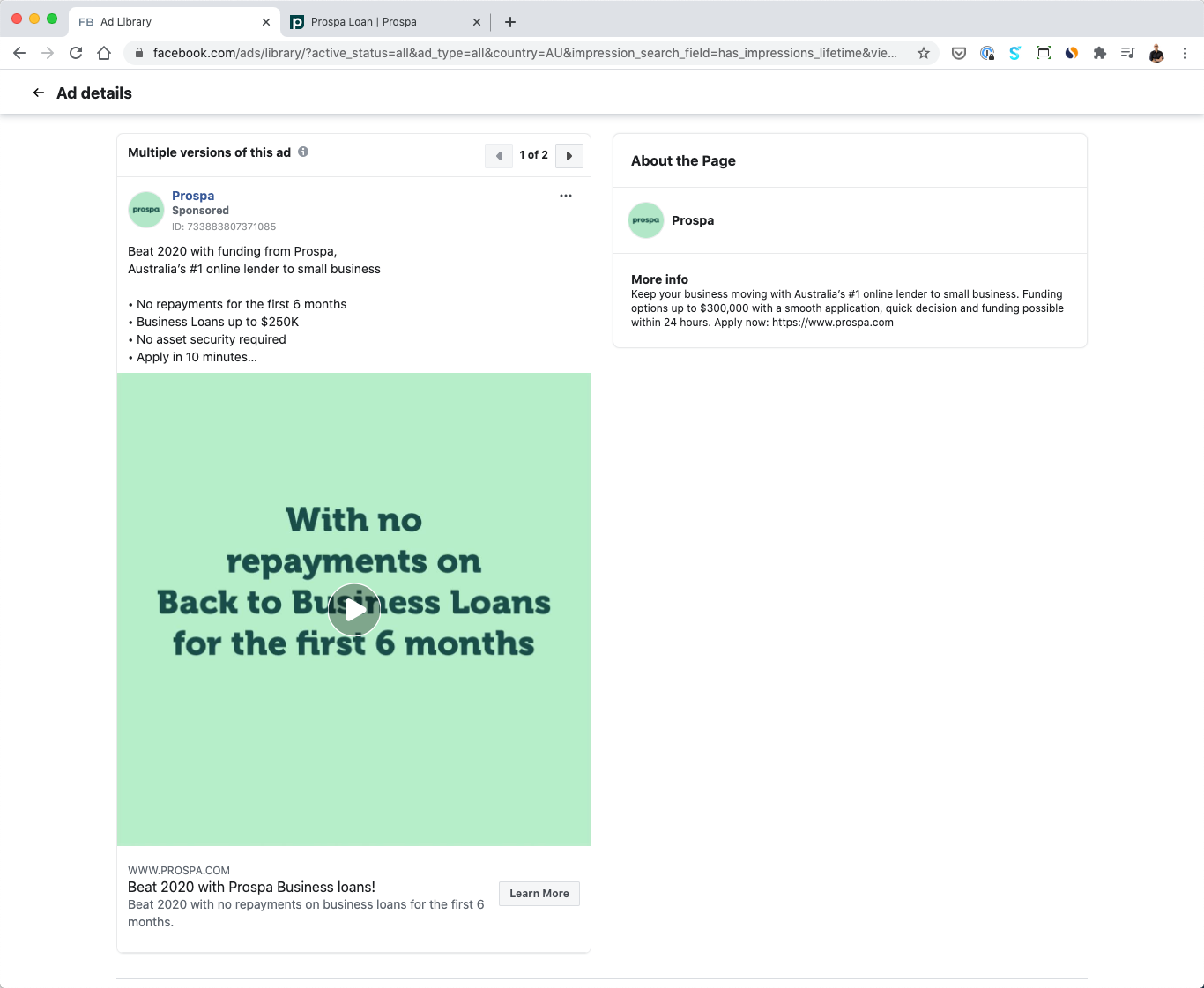Bookmark this page with the star icon
The height and width of the screenshot is (988, 1204).
[x=924, y=53]
